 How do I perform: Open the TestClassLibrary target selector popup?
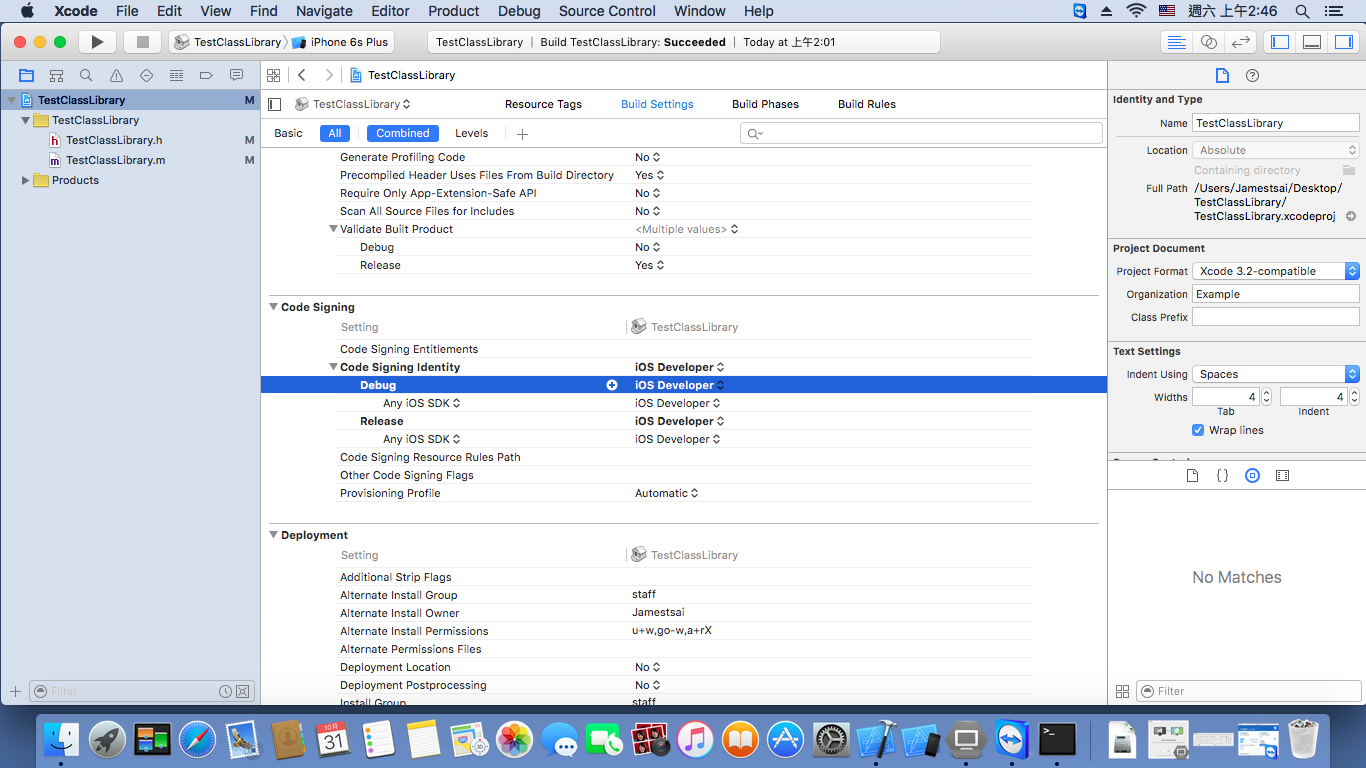click(x=353, y=104)
